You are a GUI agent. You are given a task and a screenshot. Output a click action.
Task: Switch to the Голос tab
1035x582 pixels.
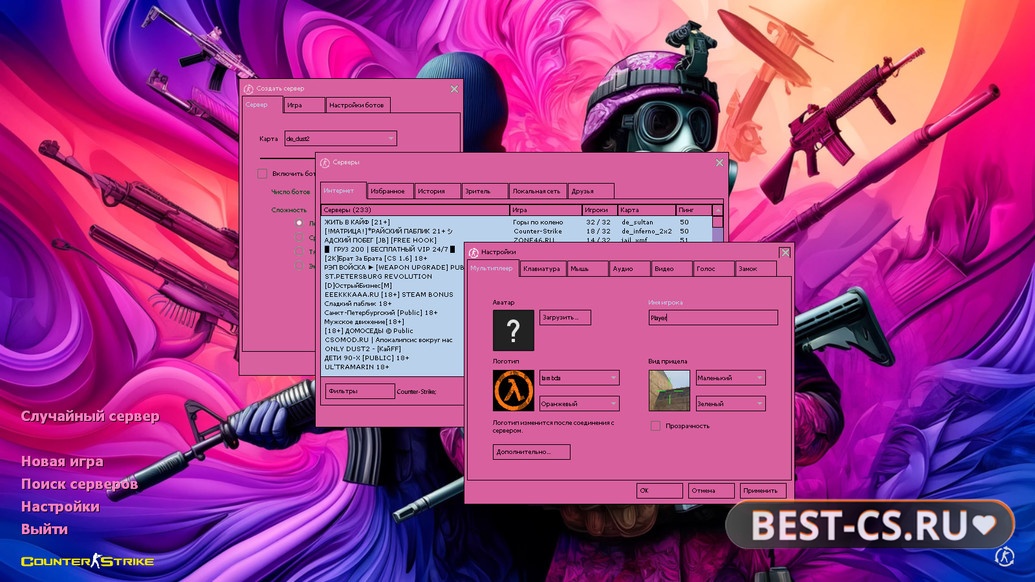tap(714, 269)
